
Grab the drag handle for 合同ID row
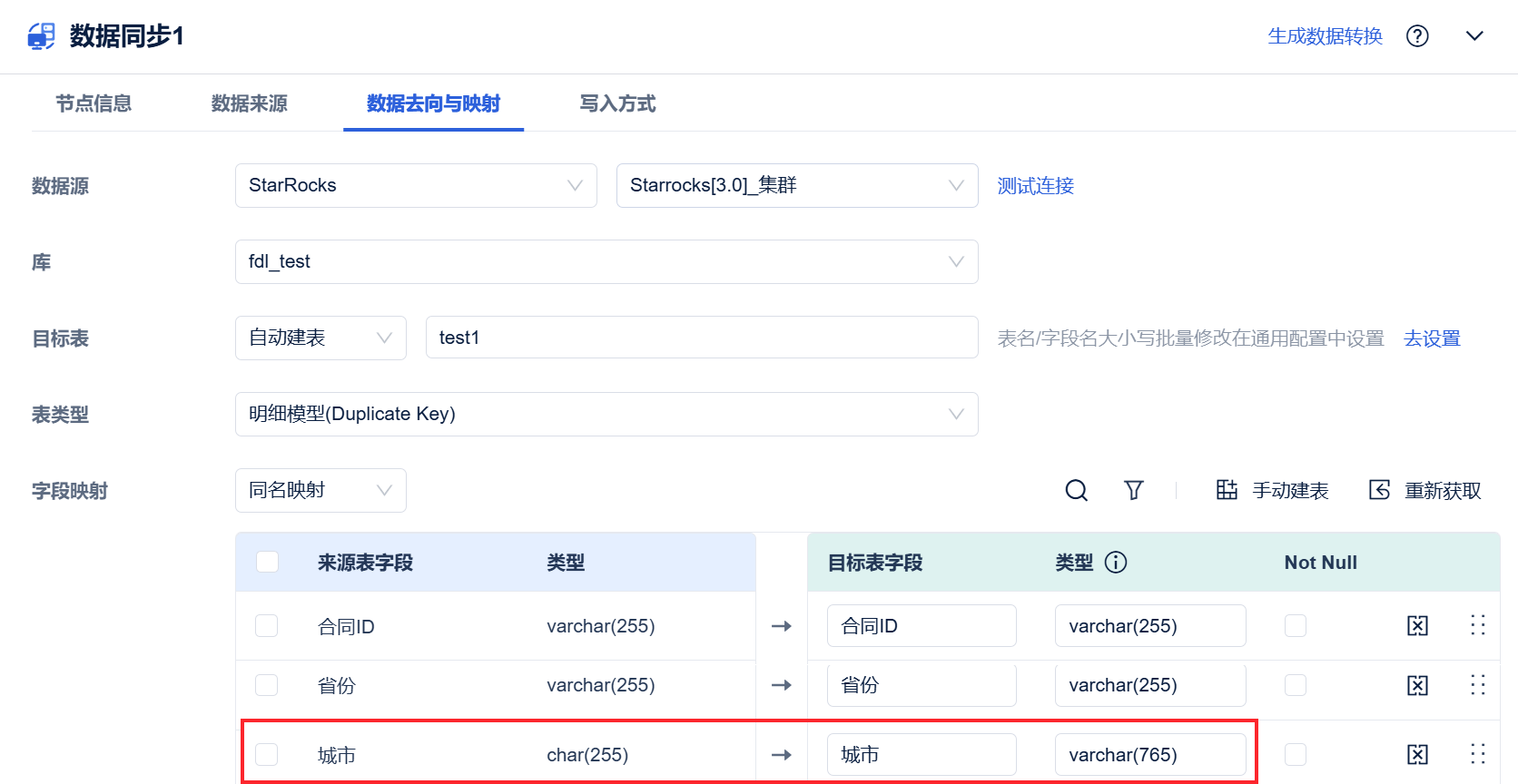coord(1477,625)
